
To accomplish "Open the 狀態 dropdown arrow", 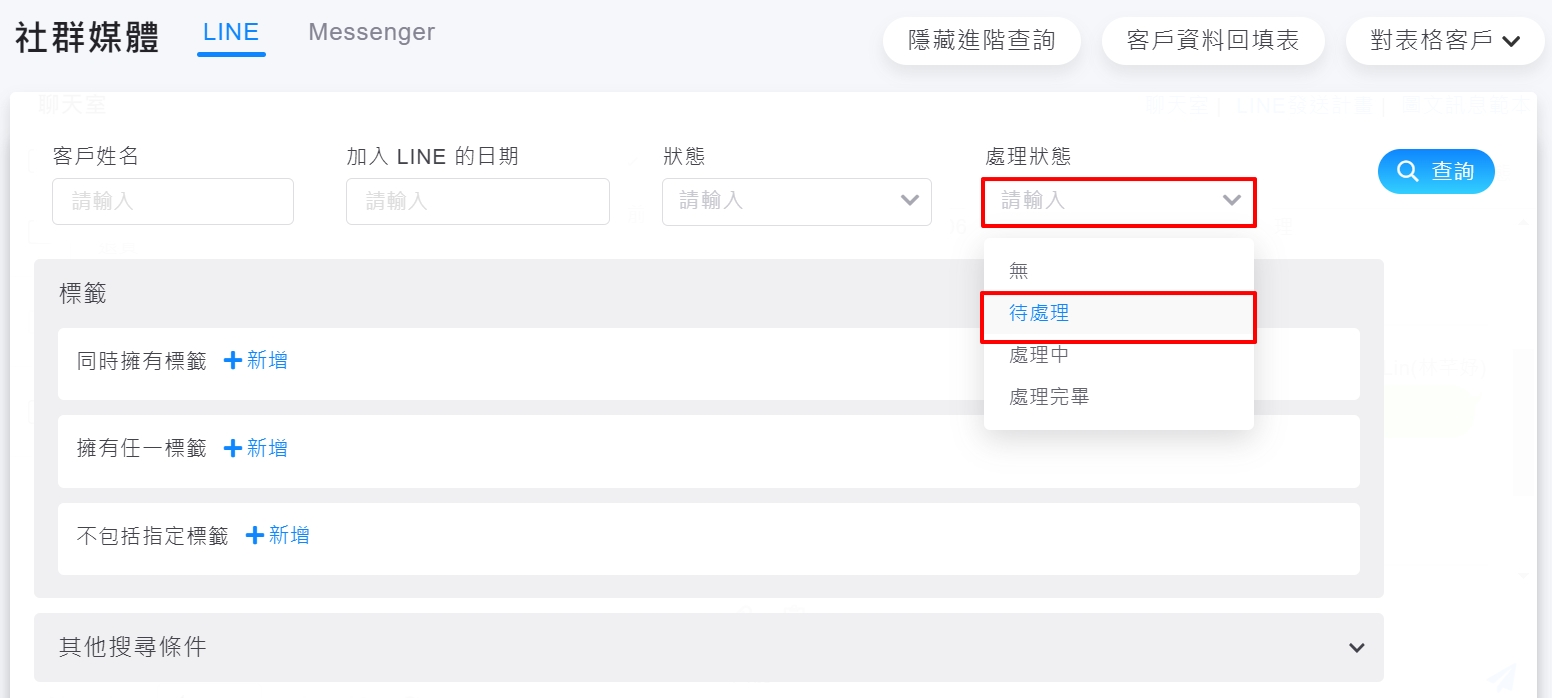I will (x=909, y=201).
